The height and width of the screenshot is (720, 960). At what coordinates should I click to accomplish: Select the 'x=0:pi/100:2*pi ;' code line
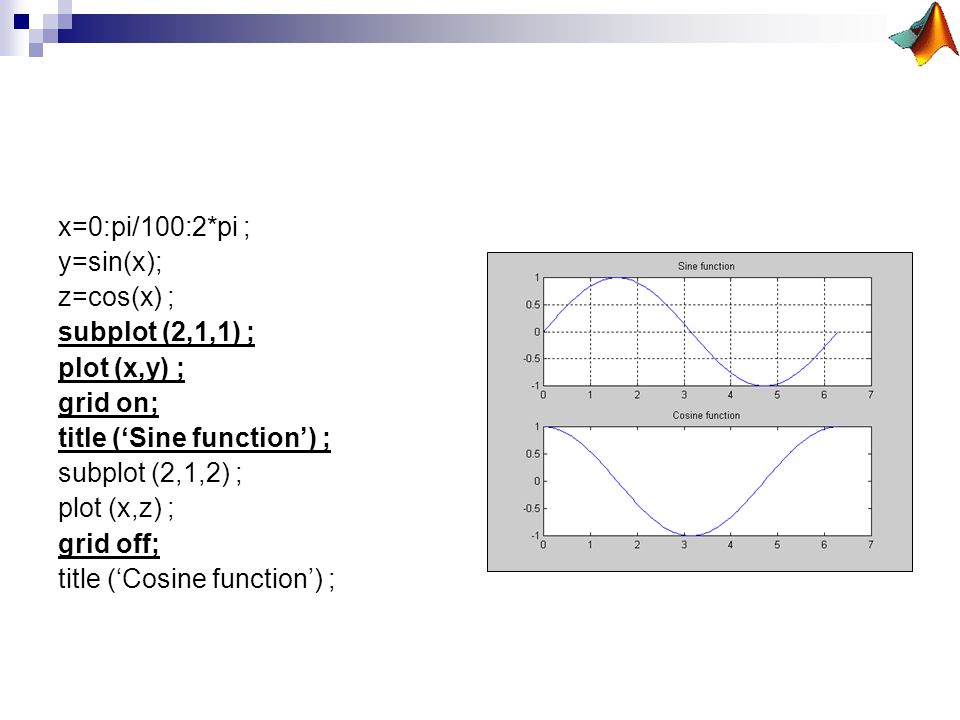(x=154, y=227)
